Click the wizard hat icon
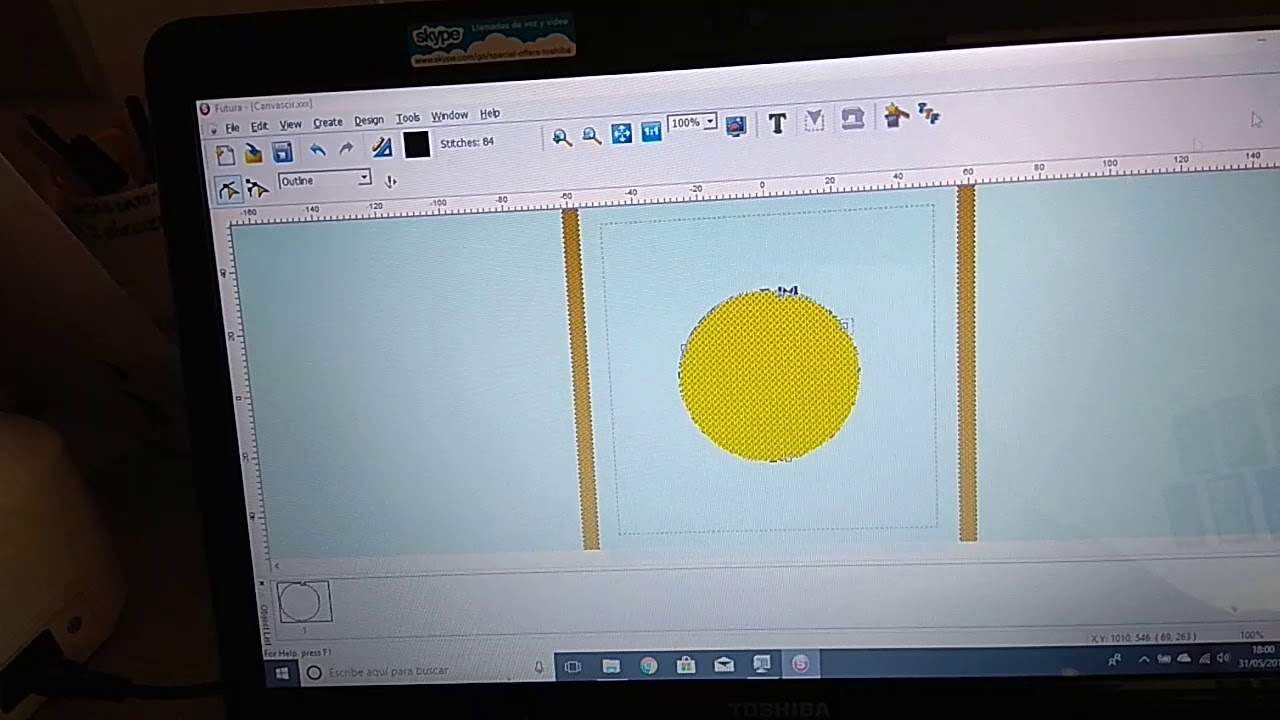Screen dimensions: 1280x720 click(x=896, y=116)
